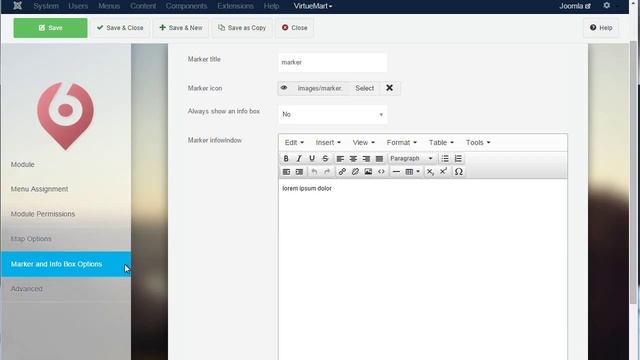This screenshot has width=640, height=360.
Task: Click the Close button in toolbar
Action: (x=294, y=28)
